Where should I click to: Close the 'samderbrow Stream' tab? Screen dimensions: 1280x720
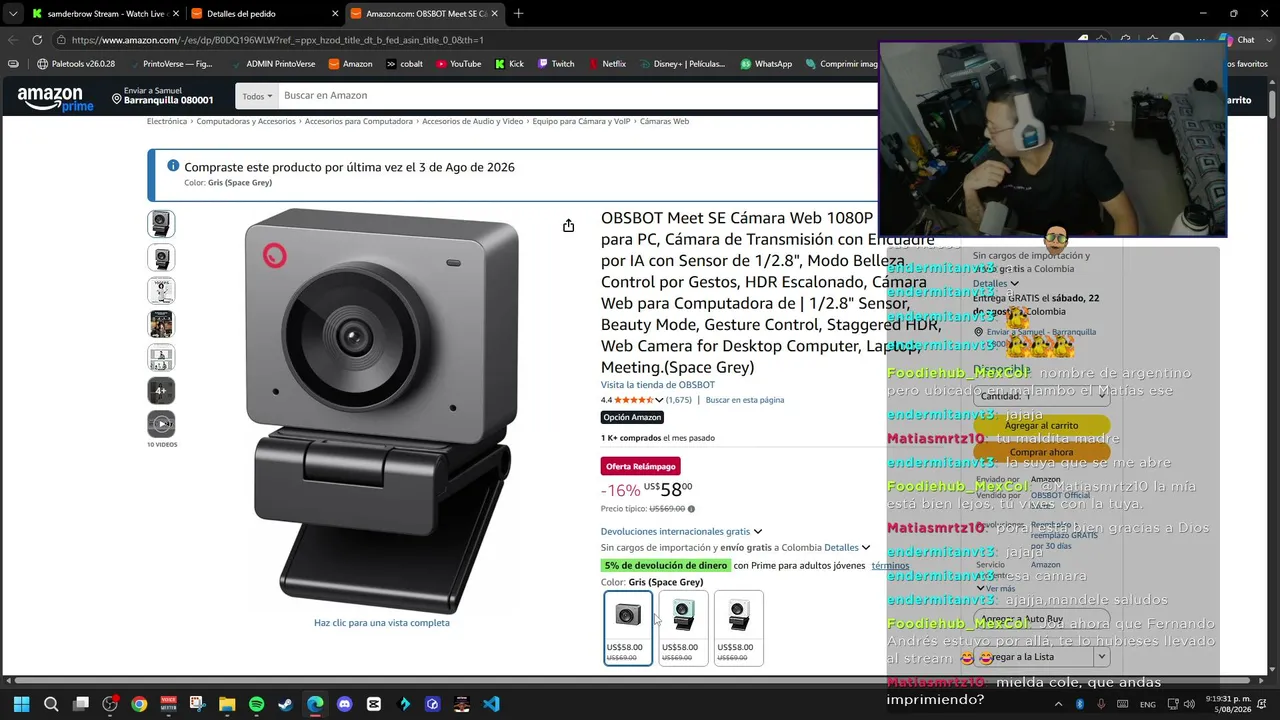(176, 14)
